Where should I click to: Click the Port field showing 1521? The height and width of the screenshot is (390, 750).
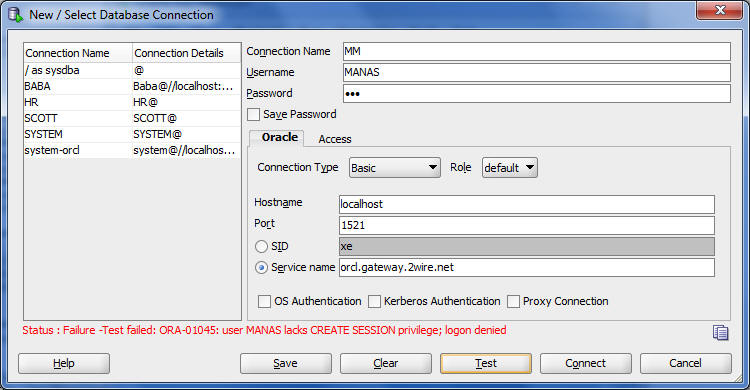[527, 225]
